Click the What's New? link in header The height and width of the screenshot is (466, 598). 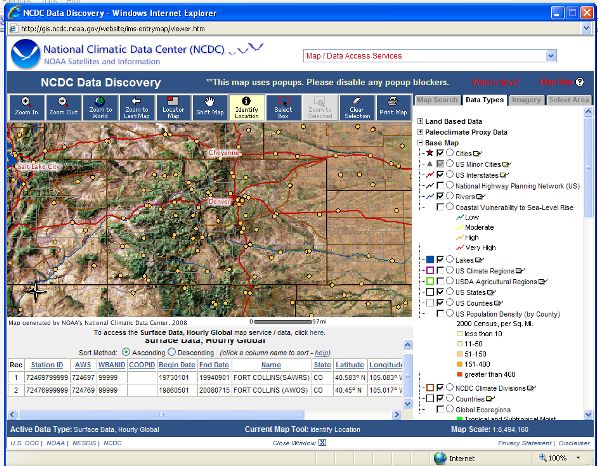tap(495, 82)
